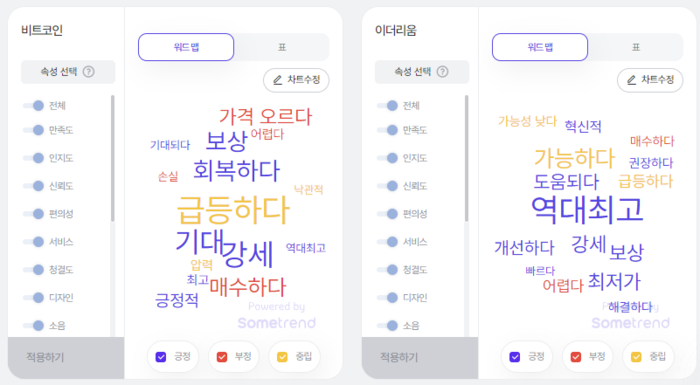This screenshot has width=700, height=385.
Task: Toggle the 디자인 switch in Ethereum panel
Action: pos(388,297)
